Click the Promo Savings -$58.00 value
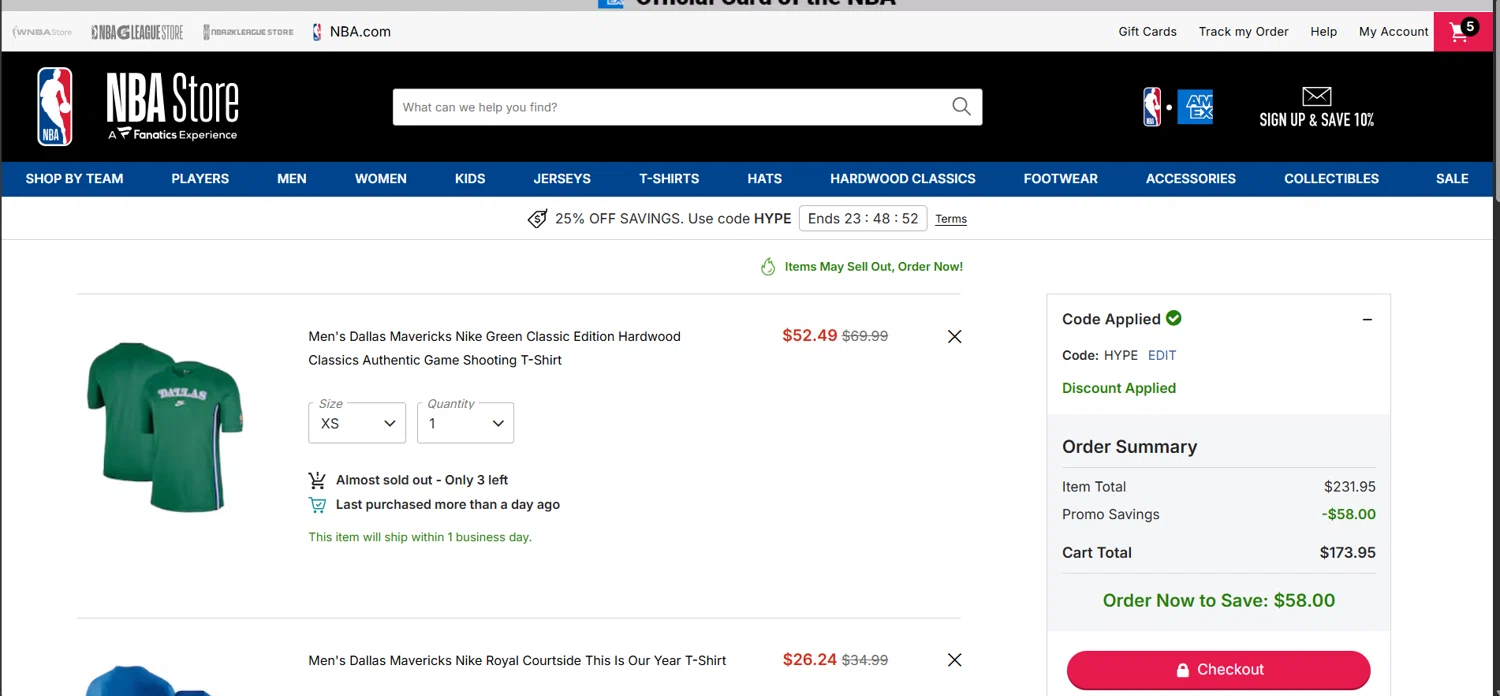The width and height of the screenshot is (1500, 696). pos(1348,514)
